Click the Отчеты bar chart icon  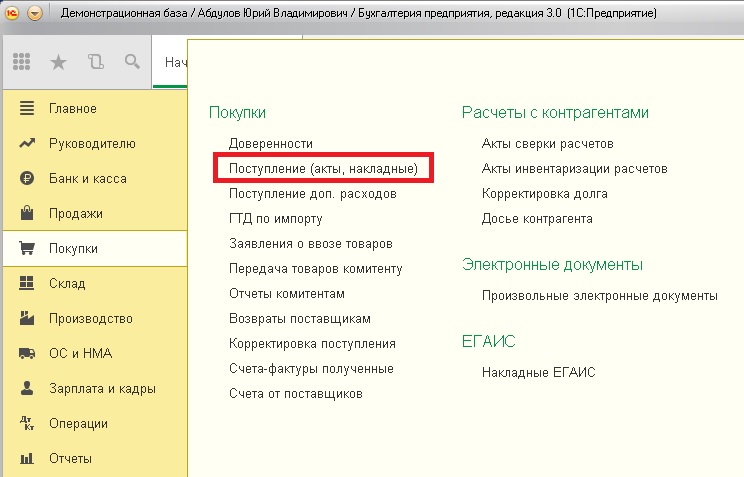[27, 458]
